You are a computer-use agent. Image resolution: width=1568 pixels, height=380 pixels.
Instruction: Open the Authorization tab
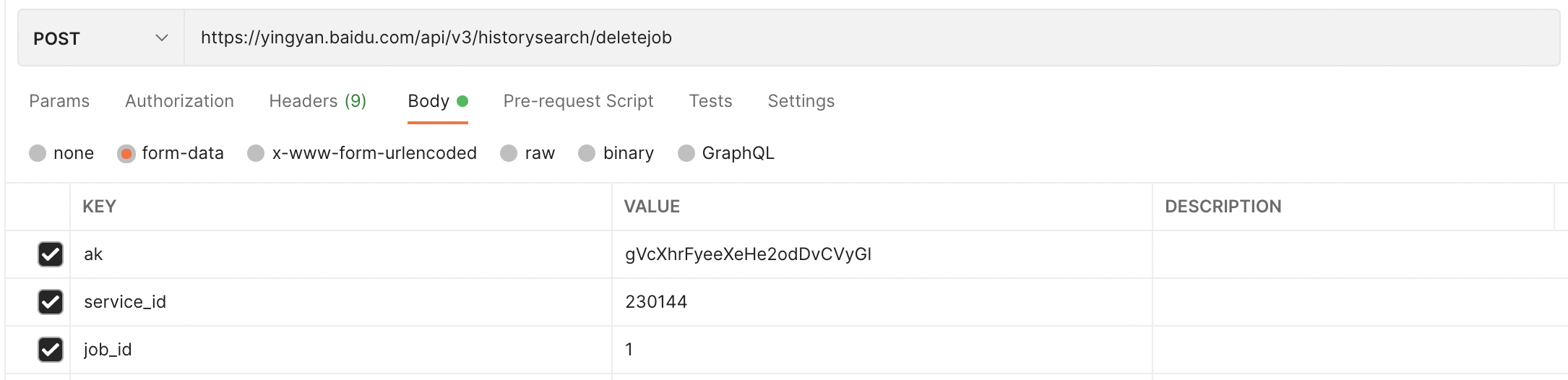[x=179, y=101]
